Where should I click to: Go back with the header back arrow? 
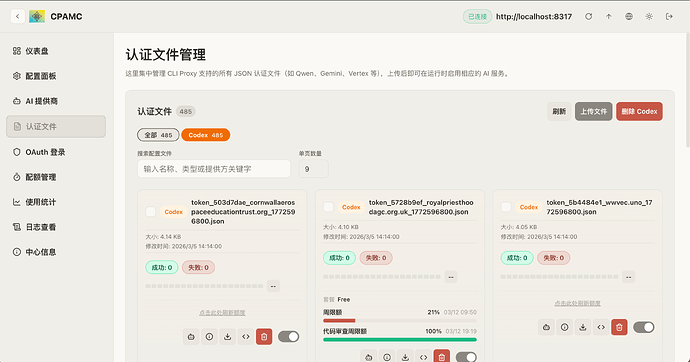(18, 17)
